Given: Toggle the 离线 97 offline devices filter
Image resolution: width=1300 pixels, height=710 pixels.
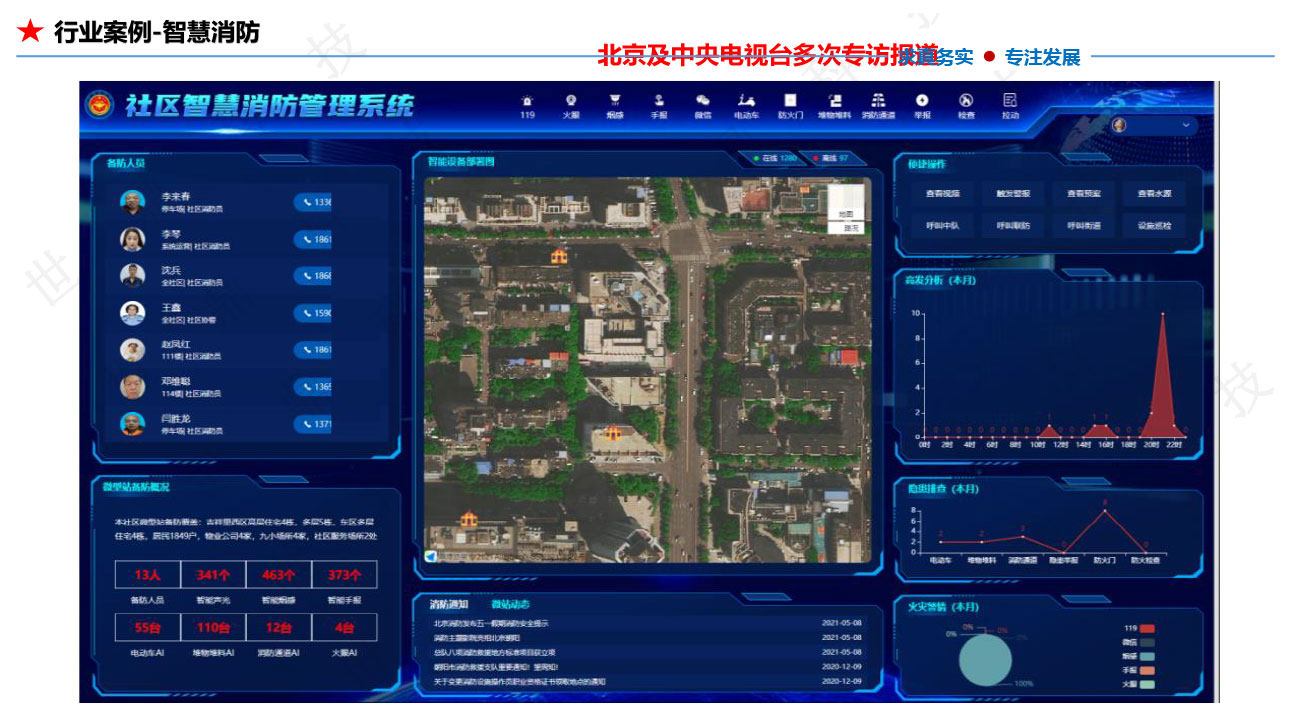Looking at the screenshot, I should pos(831,158).
